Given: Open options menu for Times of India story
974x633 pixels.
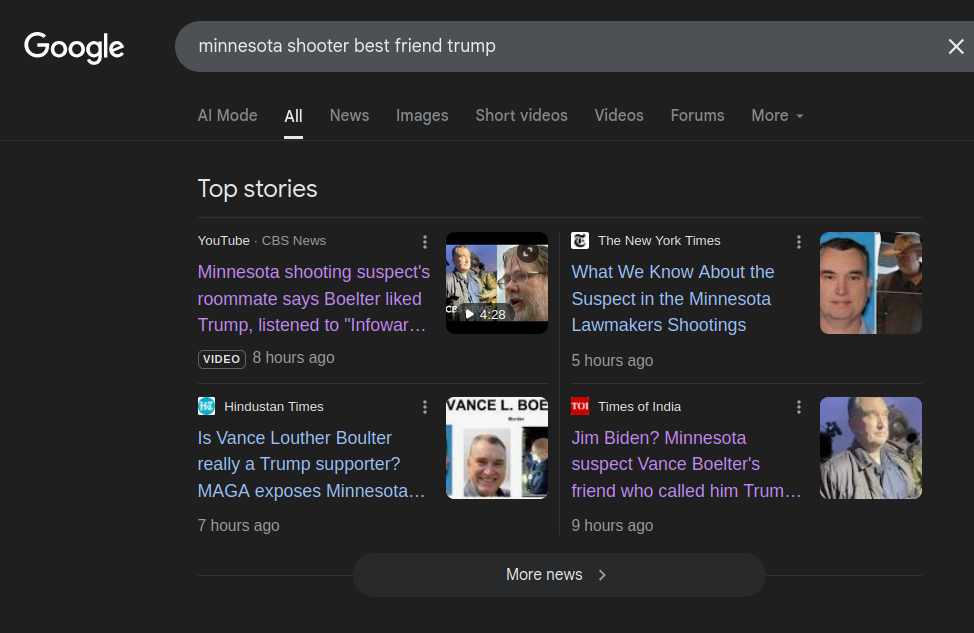Looking at the screenshot, I should tap(799, 407).
